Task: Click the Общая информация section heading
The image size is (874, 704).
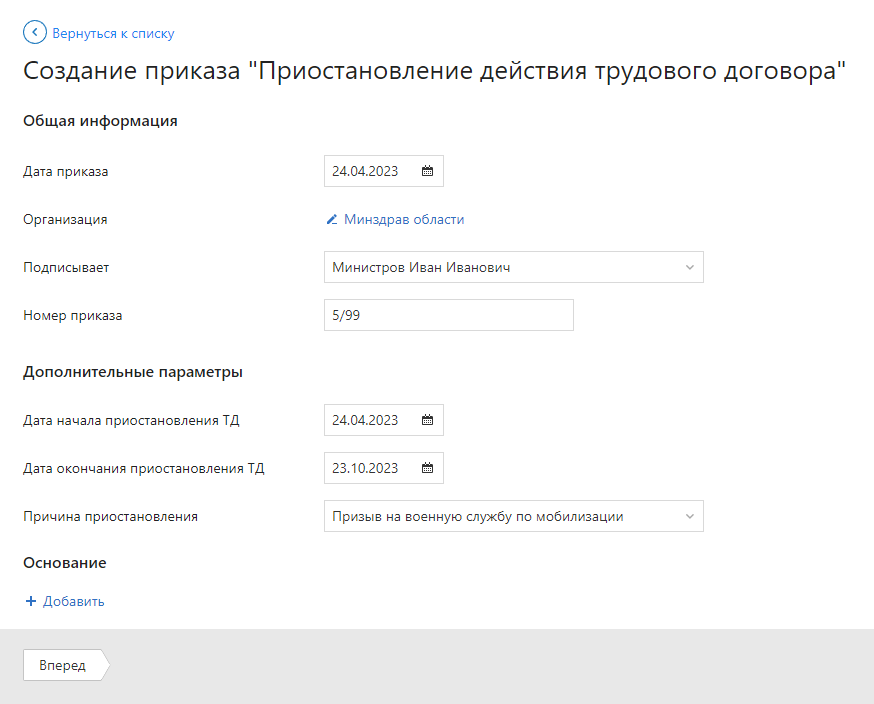Action: 100,121
